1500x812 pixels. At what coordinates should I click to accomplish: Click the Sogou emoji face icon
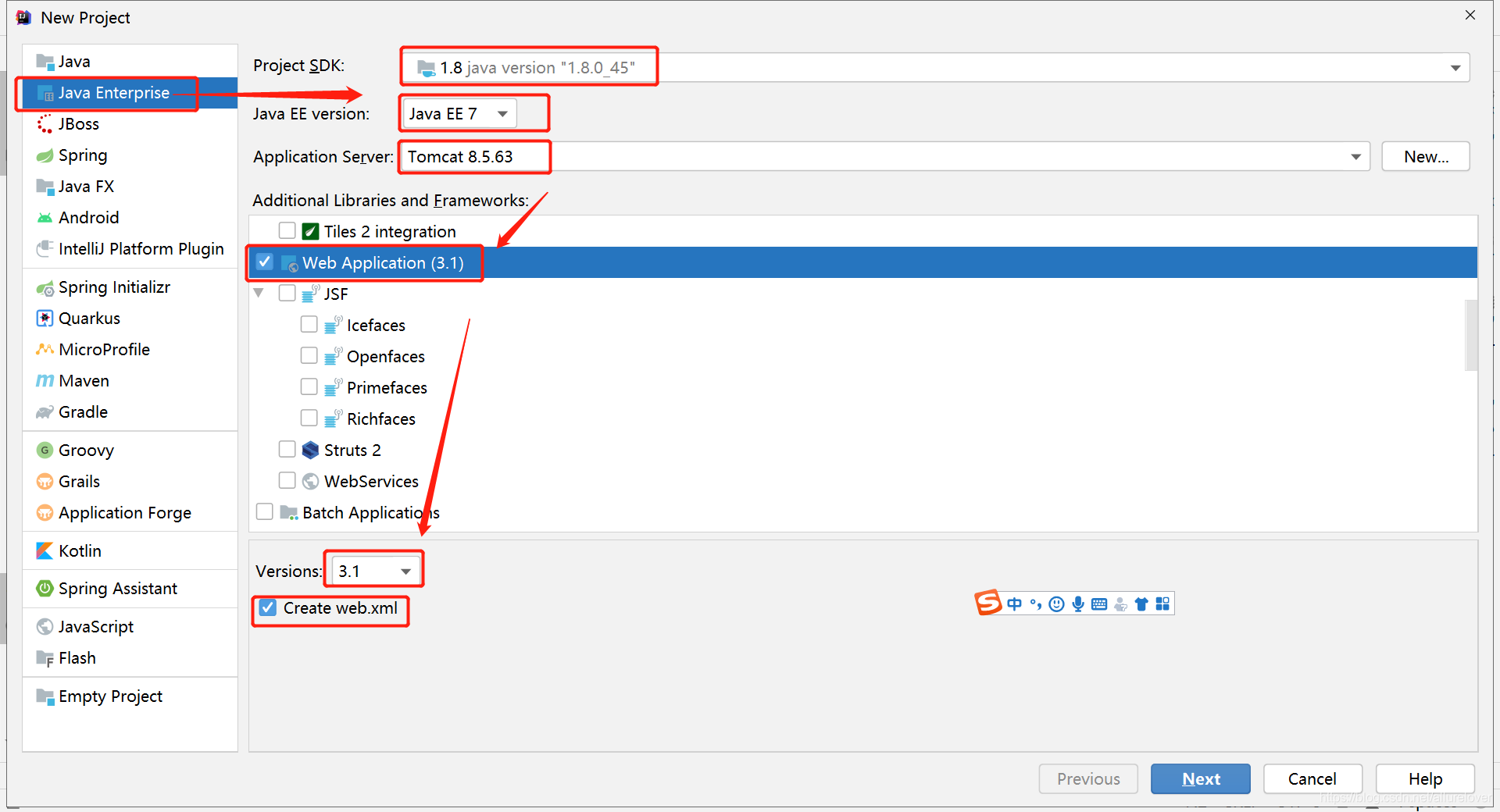click(x=1056, y=604)
